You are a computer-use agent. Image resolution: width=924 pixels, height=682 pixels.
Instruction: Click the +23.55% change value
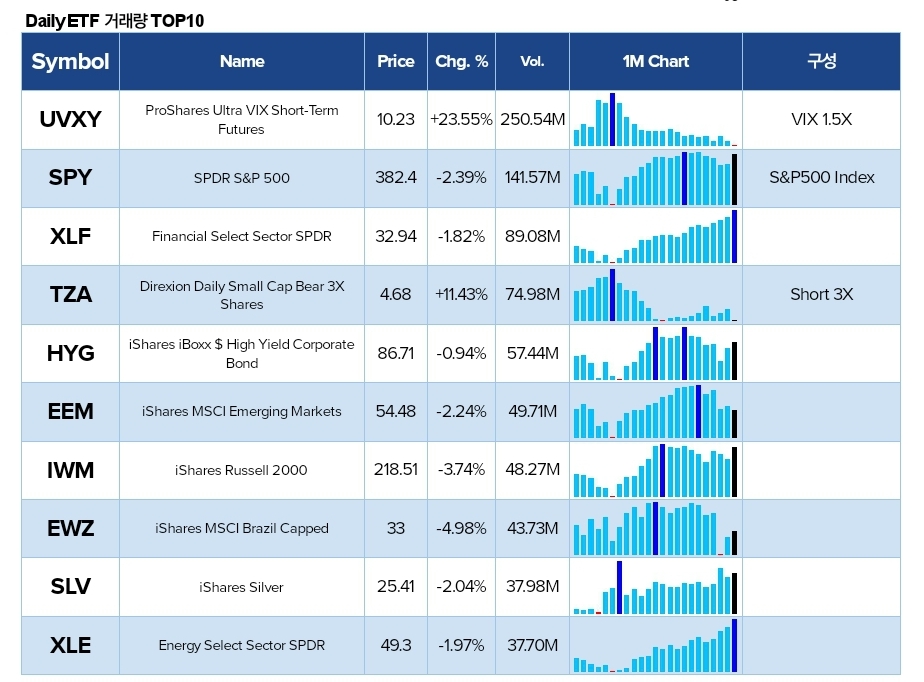461,120
